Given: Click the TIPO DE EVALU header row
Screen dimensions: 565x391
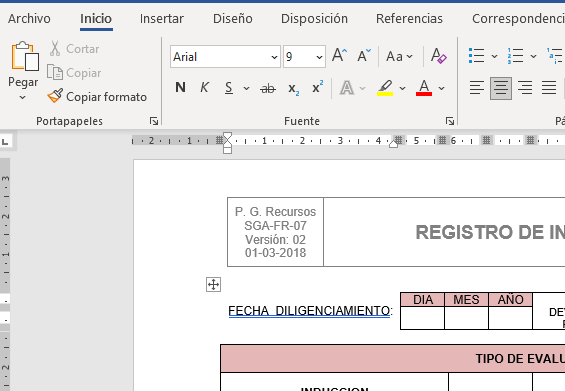Looking at the screenshot, I should point(393,359).
